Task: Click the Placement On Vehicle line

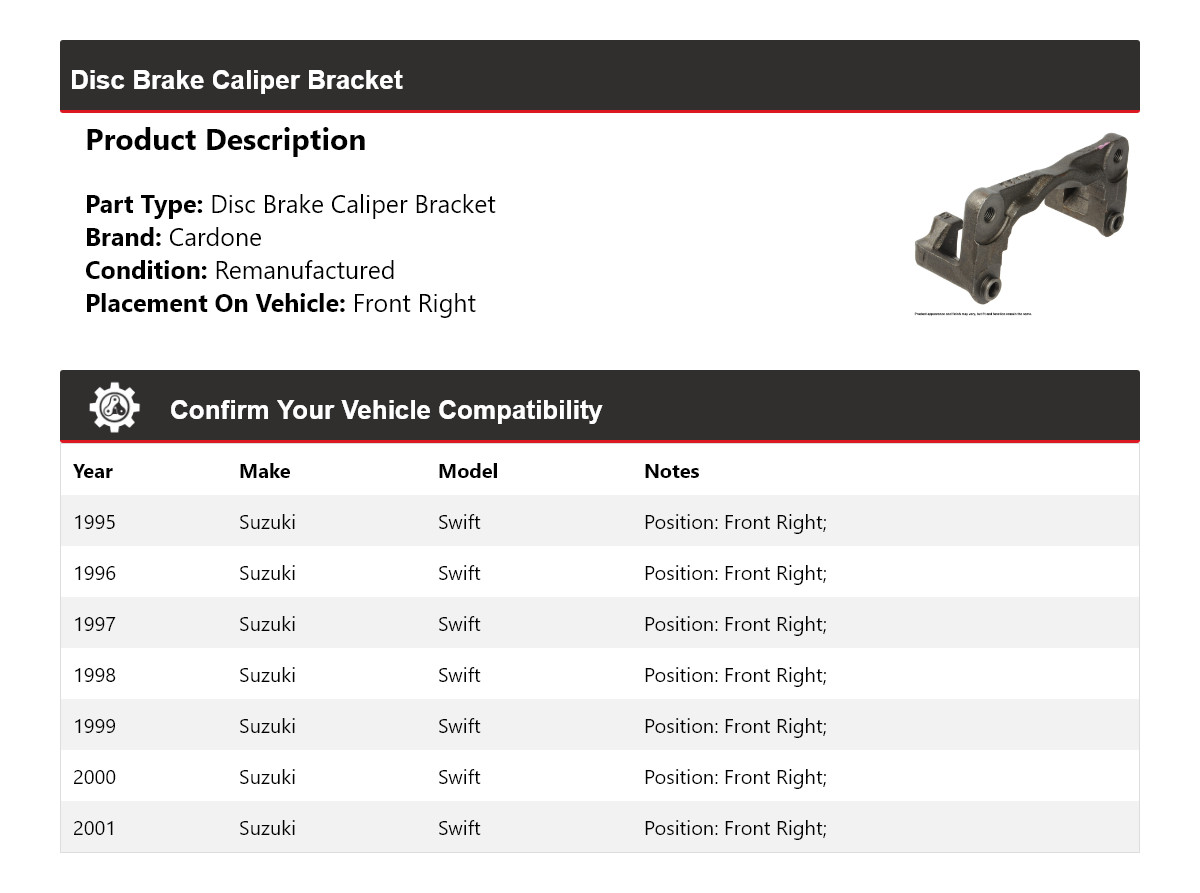Action: tap(281, 304)
